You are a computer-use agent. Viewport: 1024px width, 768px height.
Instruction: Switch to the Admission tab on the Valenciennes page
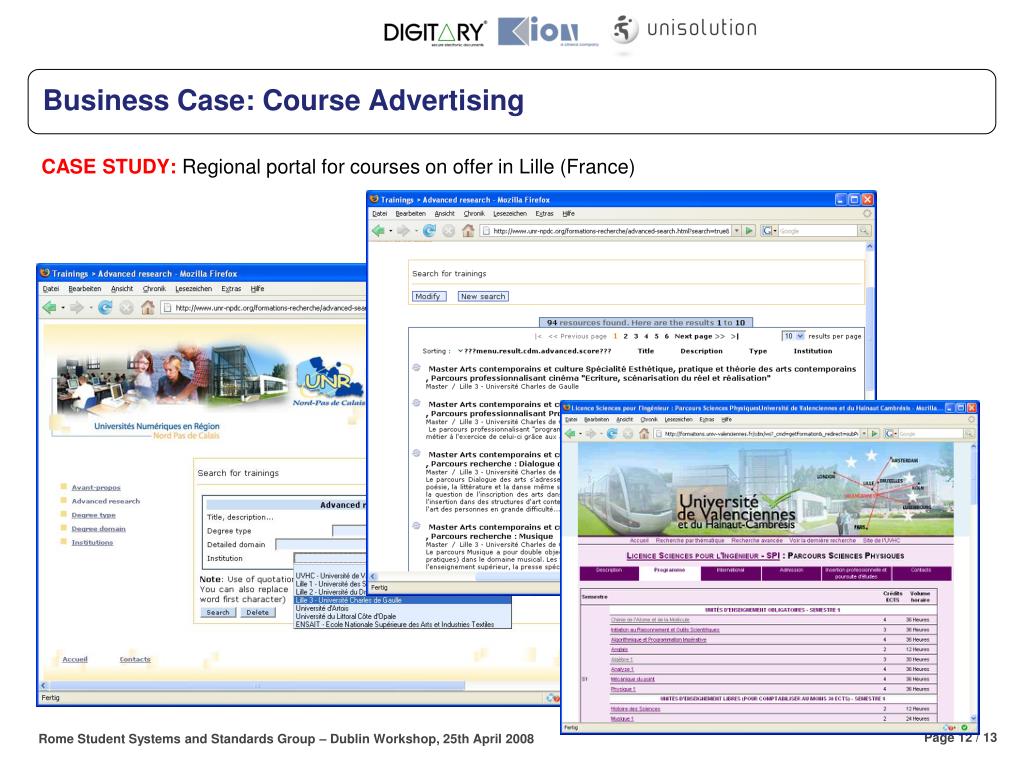pos(791,573)
